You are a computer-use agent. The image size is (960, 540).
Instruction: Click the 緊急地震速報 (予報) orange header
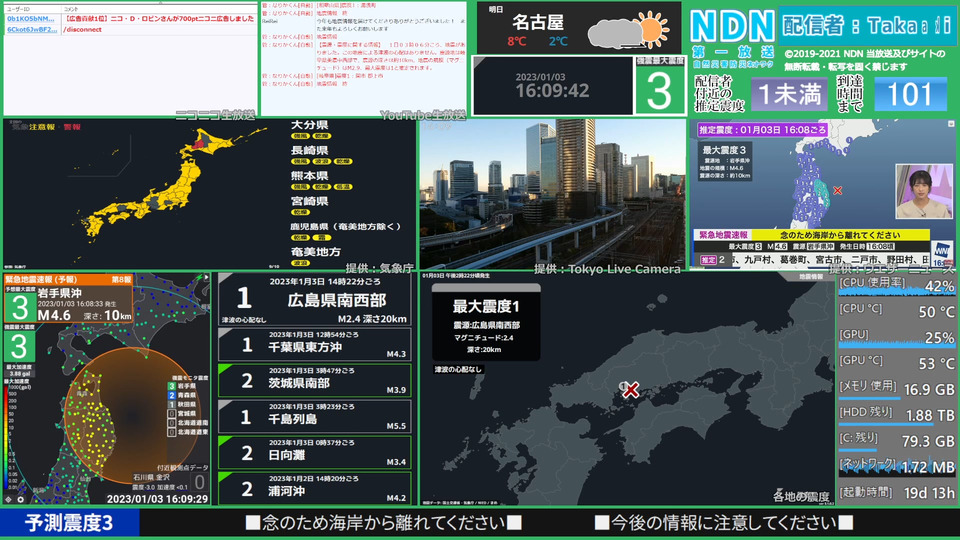[68, 279]
